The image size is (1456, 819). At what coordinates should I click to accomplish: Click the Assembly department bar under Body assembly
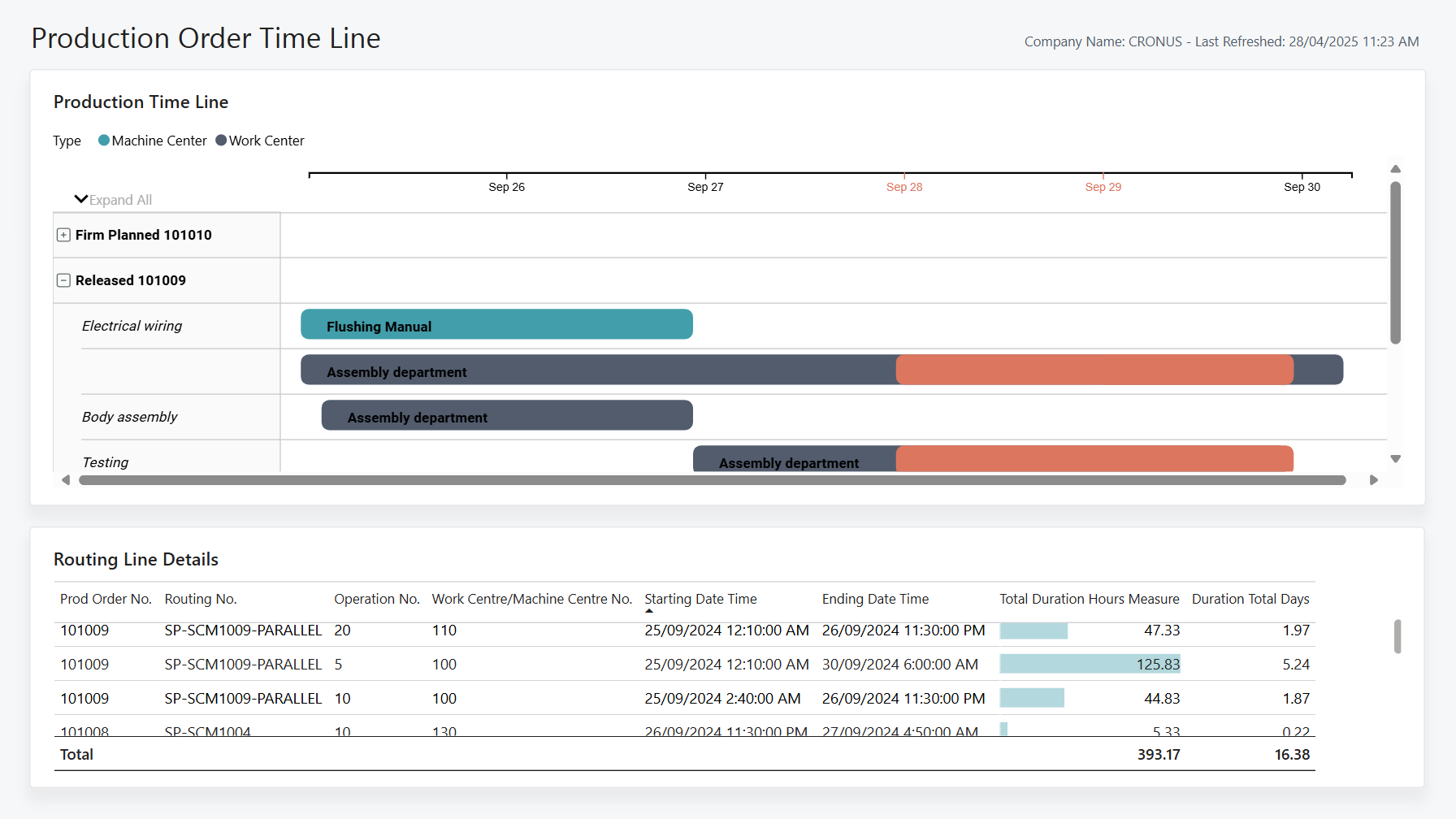point(506,415)
